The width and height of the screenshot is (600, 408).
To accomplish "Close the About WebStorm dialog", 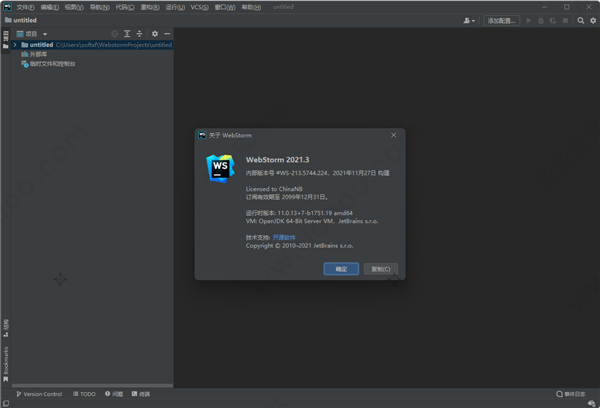I will (x=393, y=135).
